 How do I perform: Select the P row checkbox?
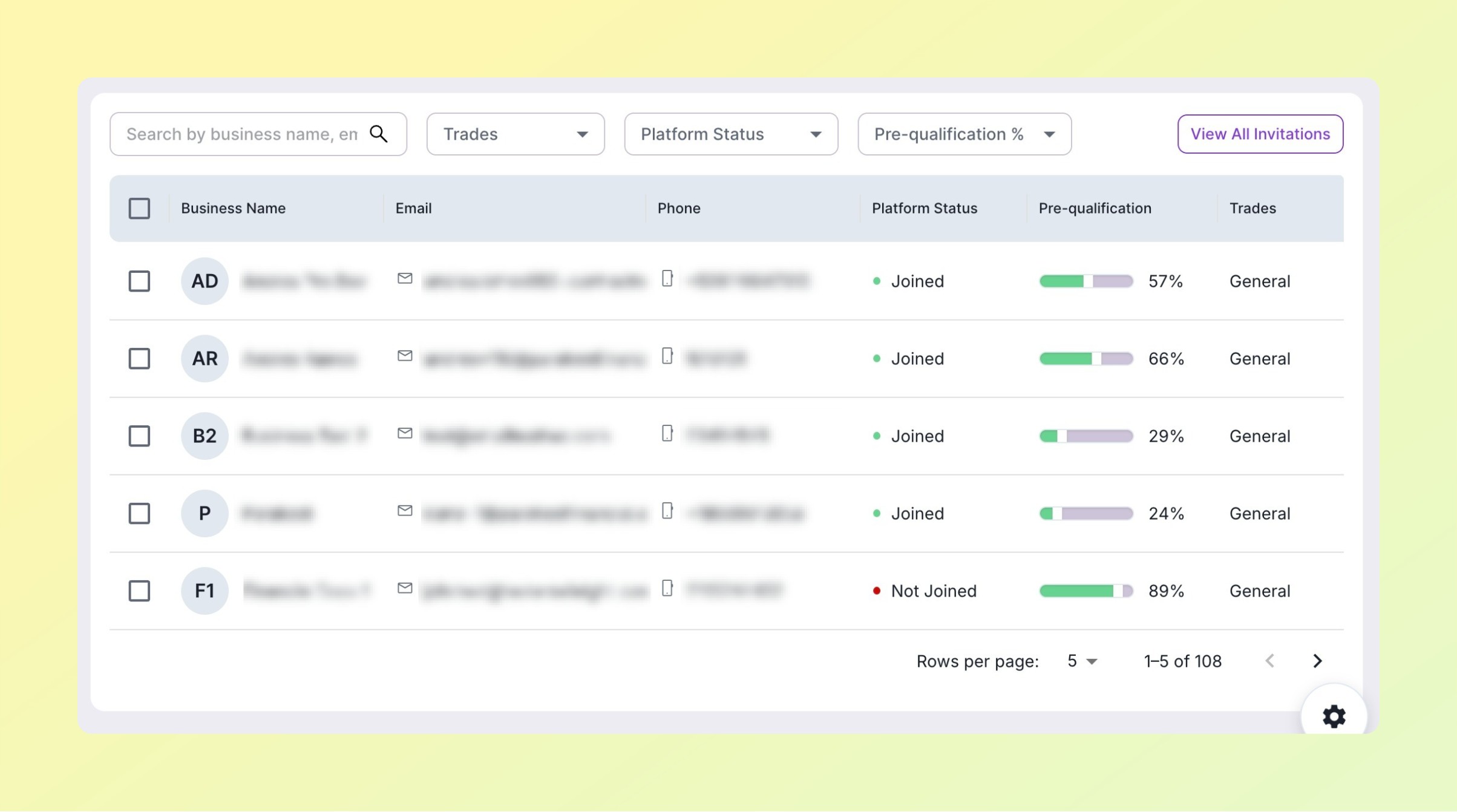[139, 513]
